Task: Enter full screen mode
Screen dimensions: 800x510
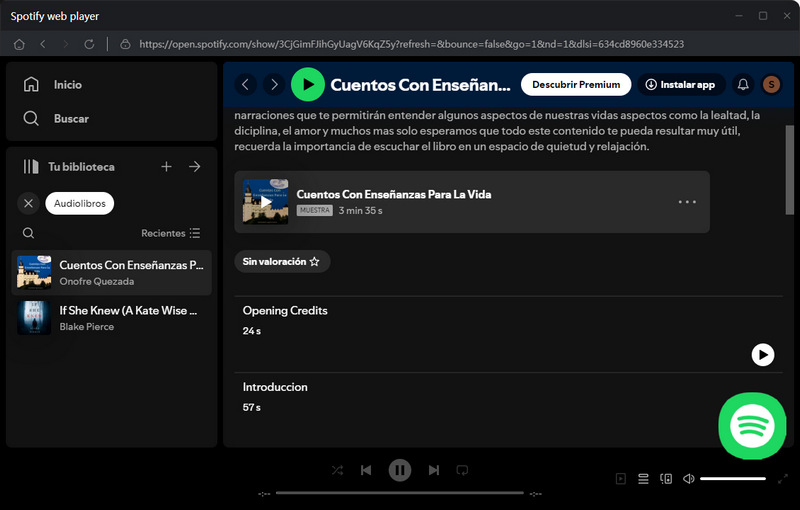Action: (783, 479)
